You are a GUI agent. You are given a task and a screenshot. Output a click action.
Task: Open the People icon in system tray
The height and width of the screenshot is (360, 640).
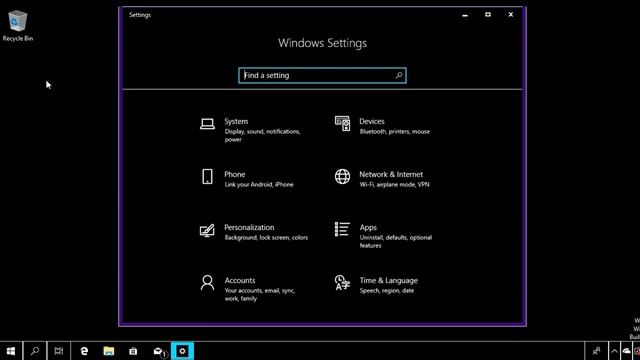(596, 351)
